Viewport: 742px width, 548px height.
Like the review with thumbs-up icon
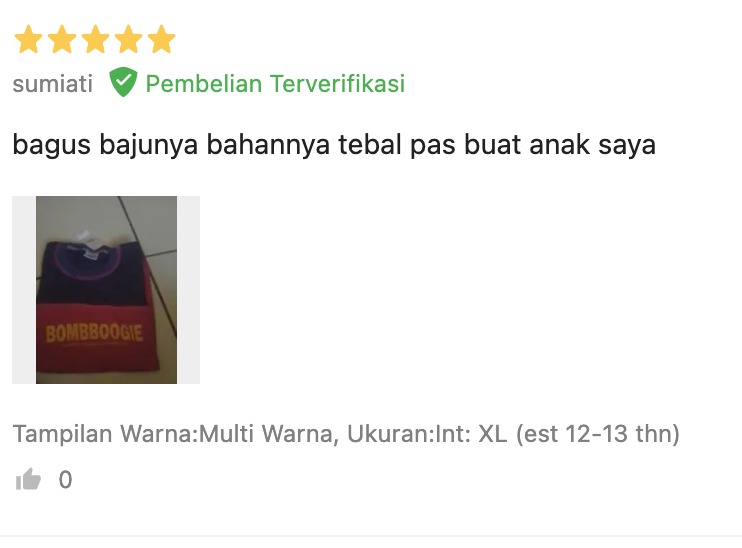(28, 479)
